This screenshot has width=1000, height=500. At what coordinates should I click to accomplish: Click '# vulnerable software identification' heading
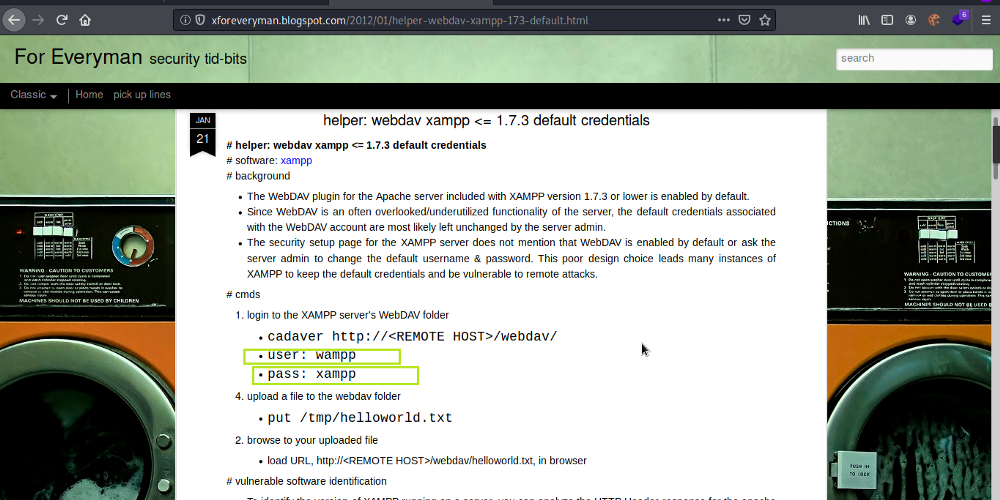tap(306, 481)
